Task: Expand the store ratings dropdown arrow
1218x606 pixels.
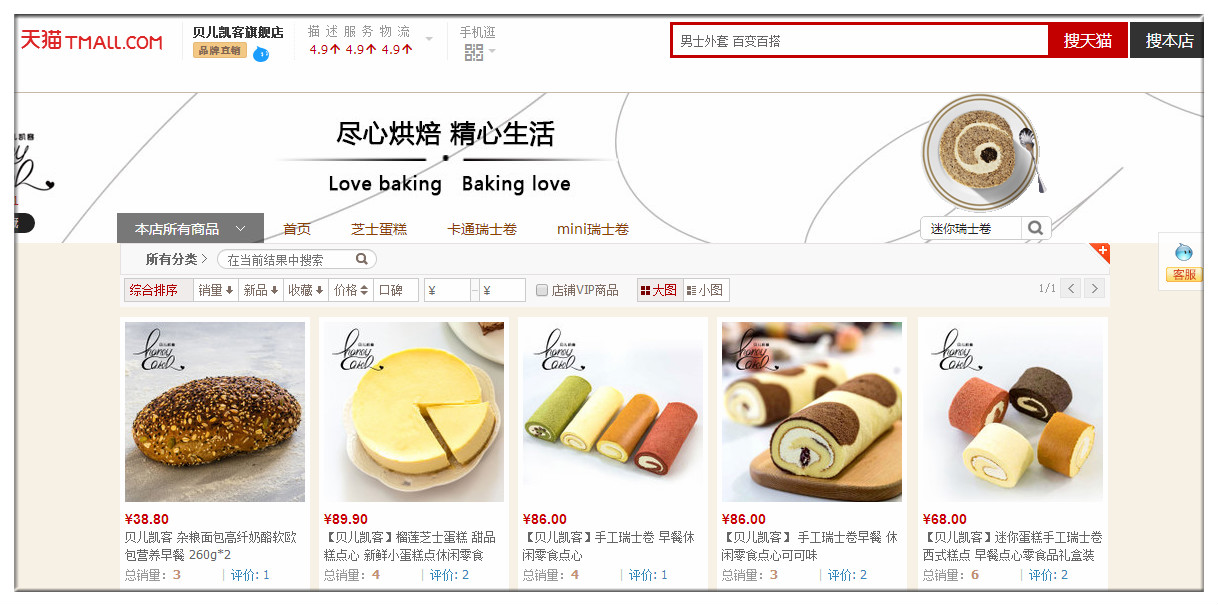Action: tap(429, 39)
